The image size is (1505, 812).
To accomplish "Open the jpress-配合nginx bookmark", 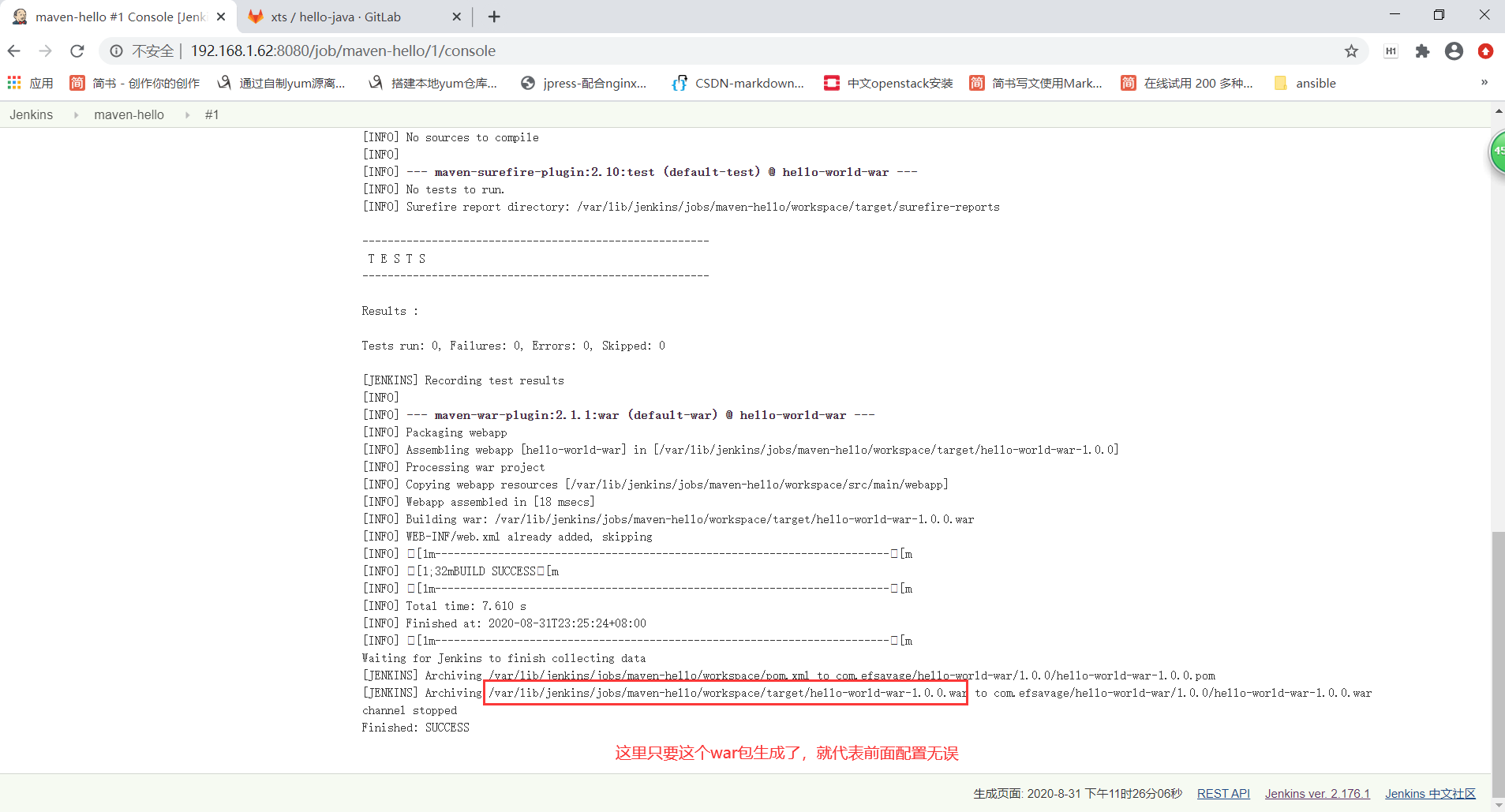I will (584, 83).
